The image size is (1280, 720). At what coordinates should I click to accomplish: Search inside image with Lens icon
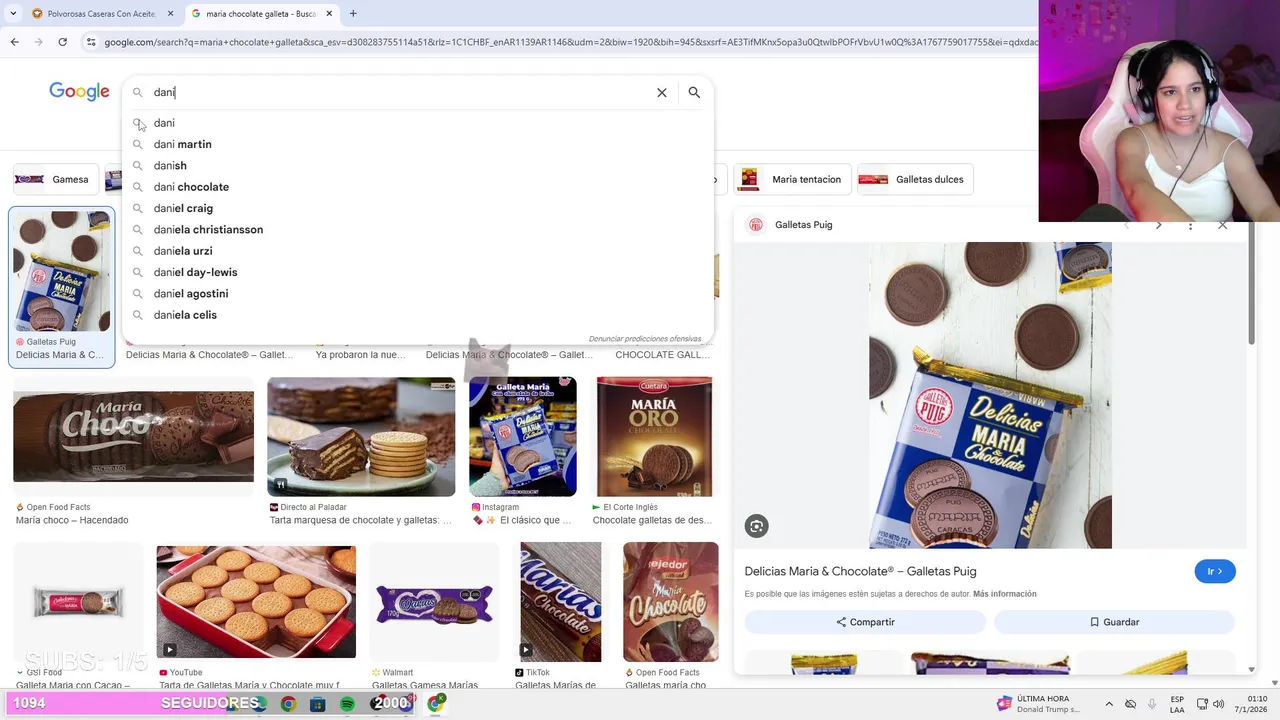(x=757, y=526)
